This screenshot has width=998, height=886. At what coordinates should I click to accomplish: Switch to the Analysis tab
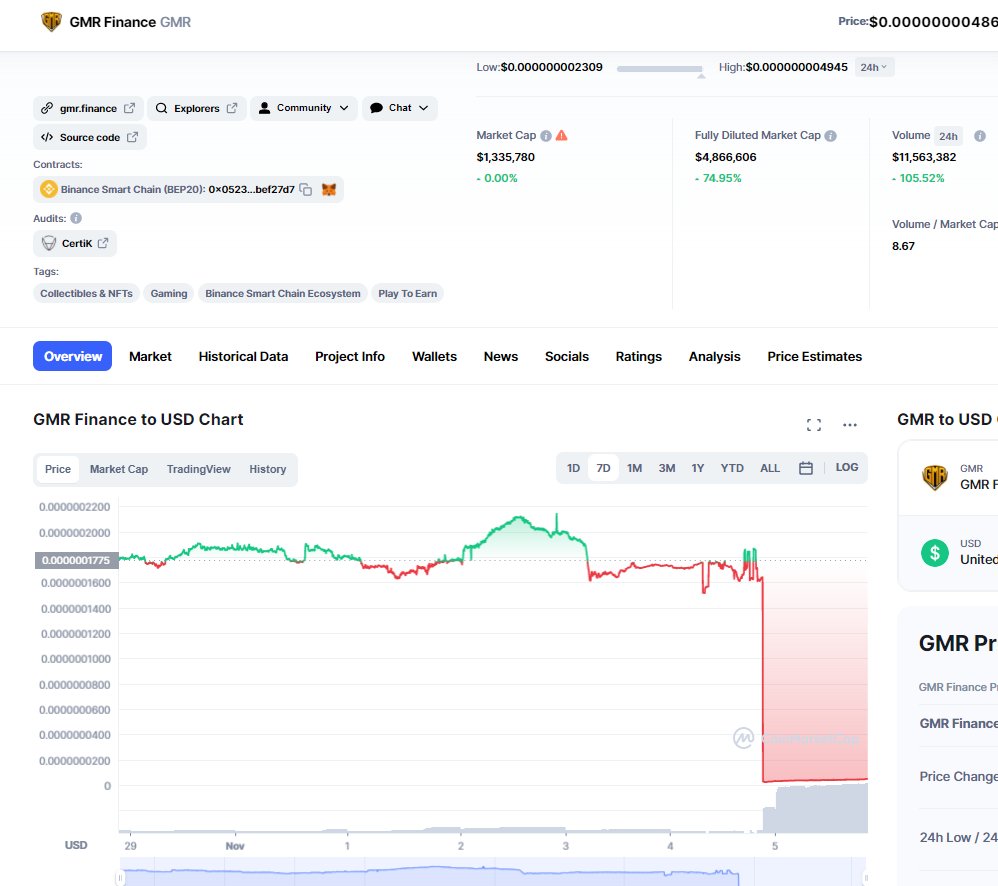(x=715, y=356)
